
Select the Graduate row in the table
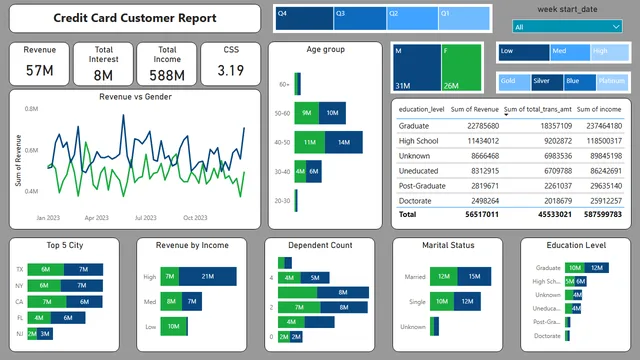[x=510, y=126]
